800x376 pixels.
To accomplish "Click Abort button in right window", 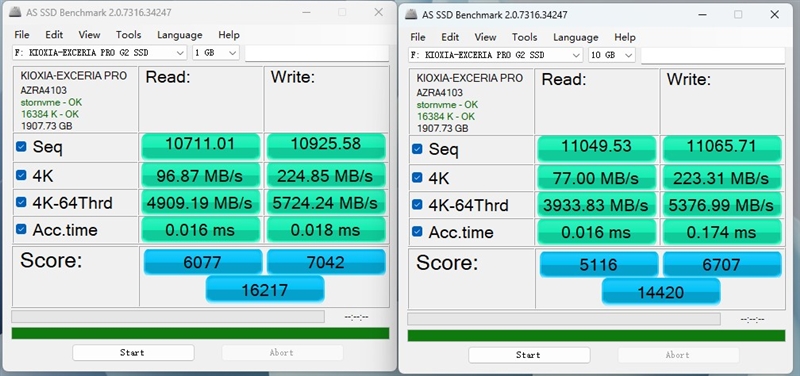I will 678,355.
